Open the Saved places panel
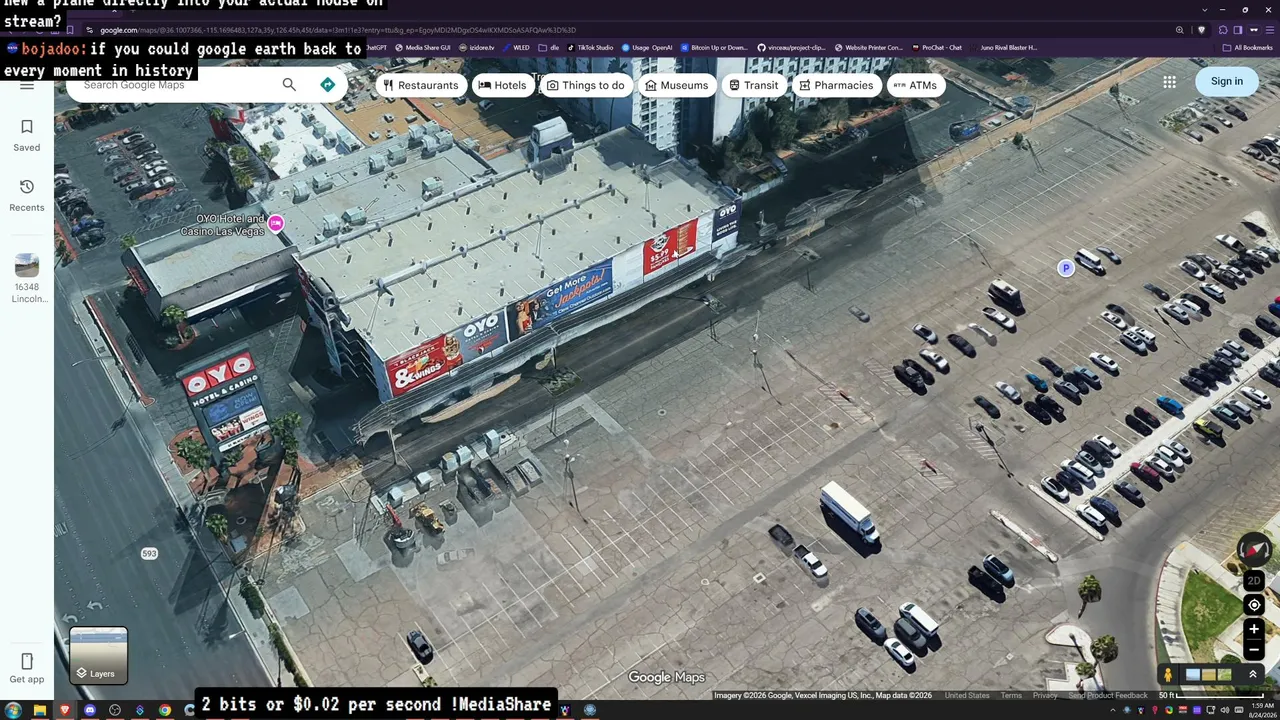This screenshot has height=720, width=1280. (x=27, y=135)
